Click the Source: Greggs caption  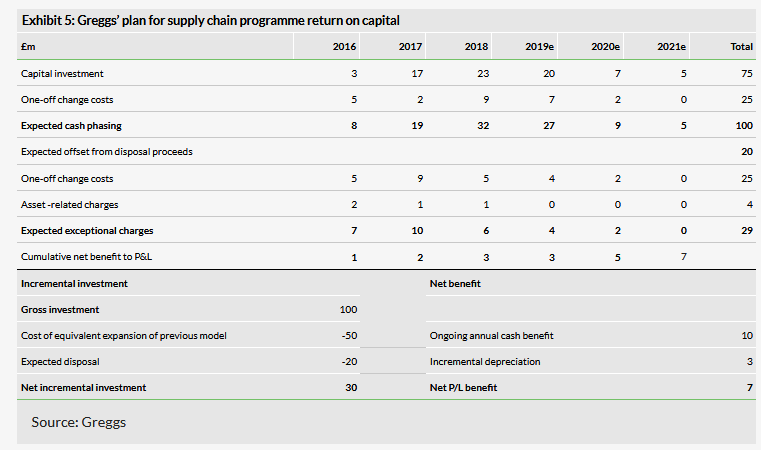79,422
